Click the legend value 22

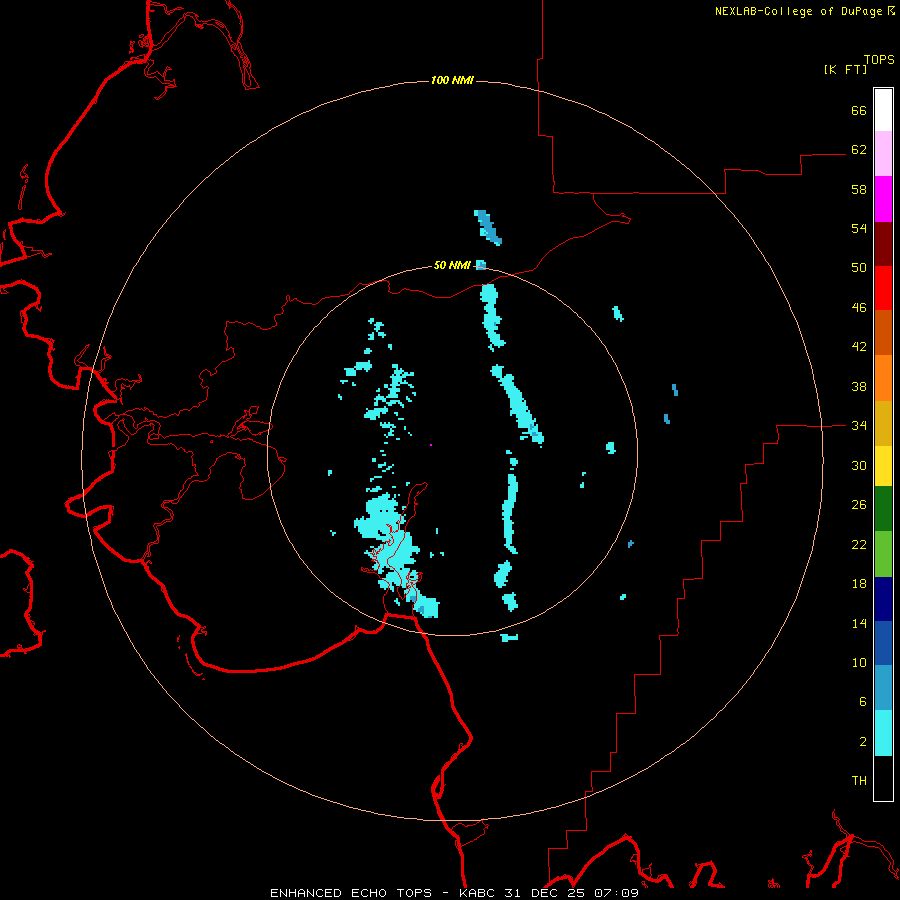pyautogui.click(x=859, y=545)
